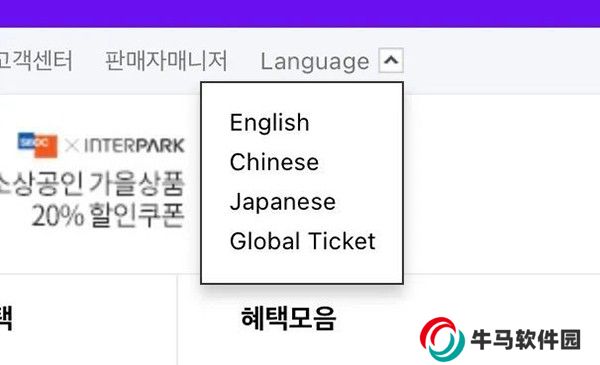Screen dimensions: 600x365
Task: Collapse the Language dropdown chevron
Action: pyautogui.click(x=391, y=60)
